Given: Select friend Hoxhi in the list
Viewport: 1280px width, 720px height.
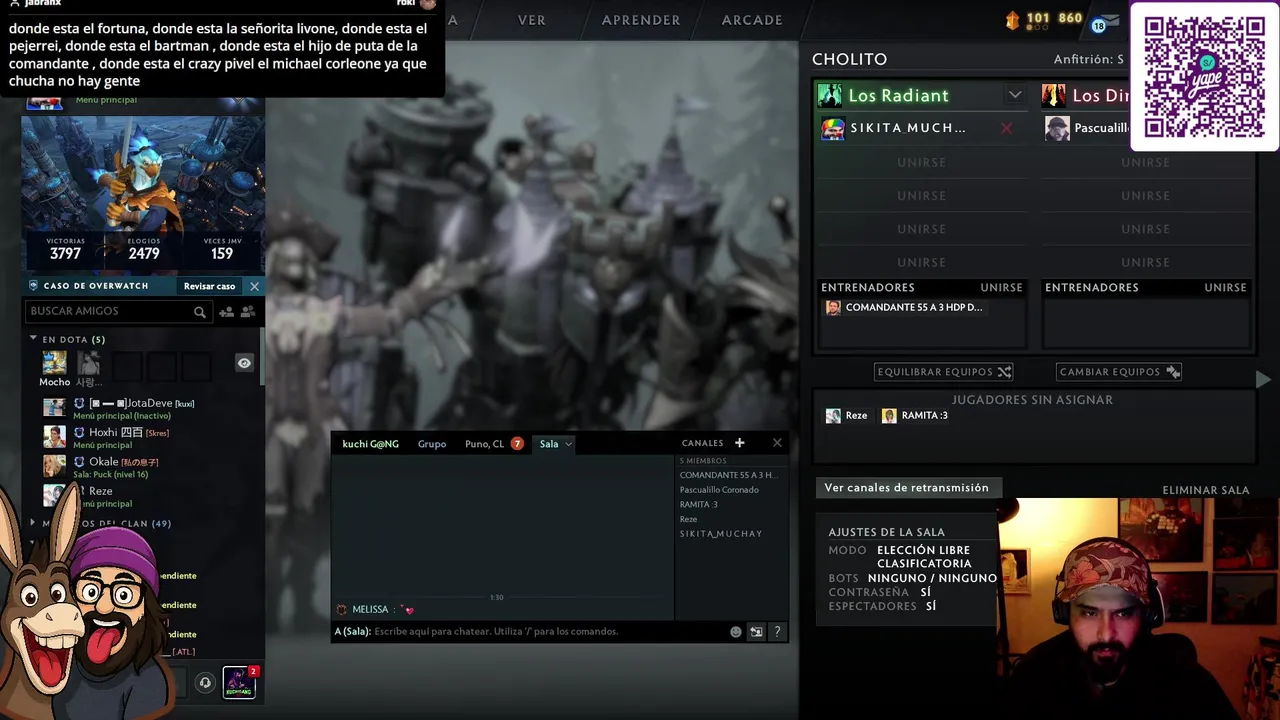Looking at the screenshot, I should pos(150,437).
